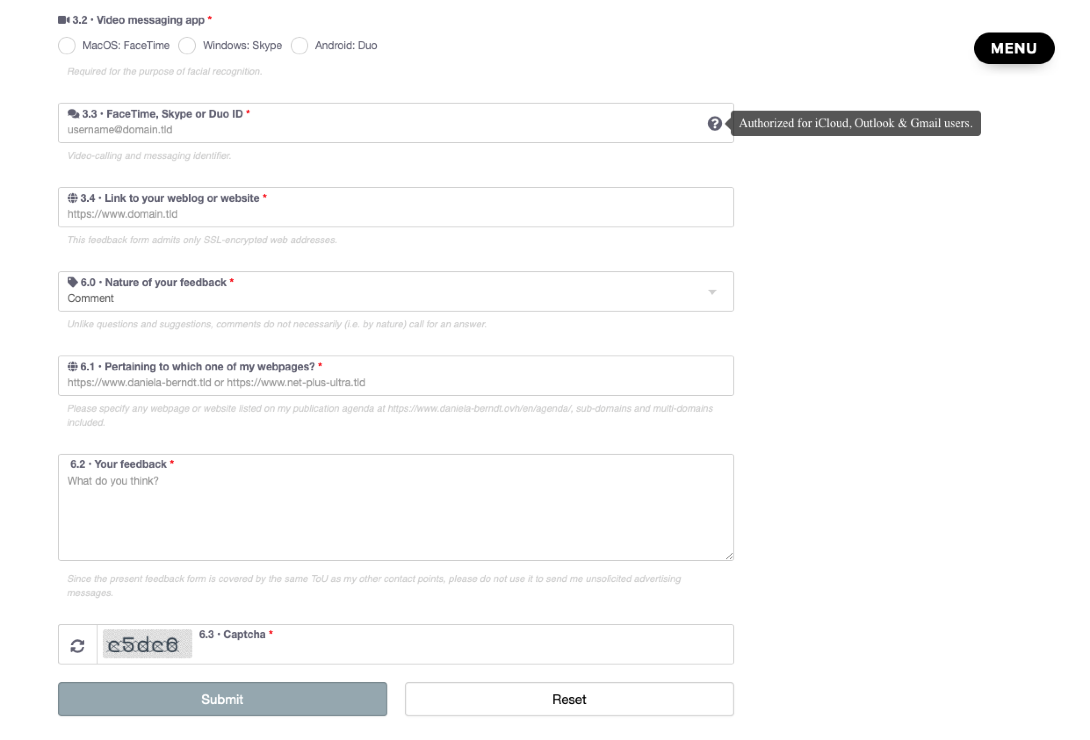Open the MENU in the top right corner
This screenshot has height=740, width=1090.
click(x=1014, y=47)
